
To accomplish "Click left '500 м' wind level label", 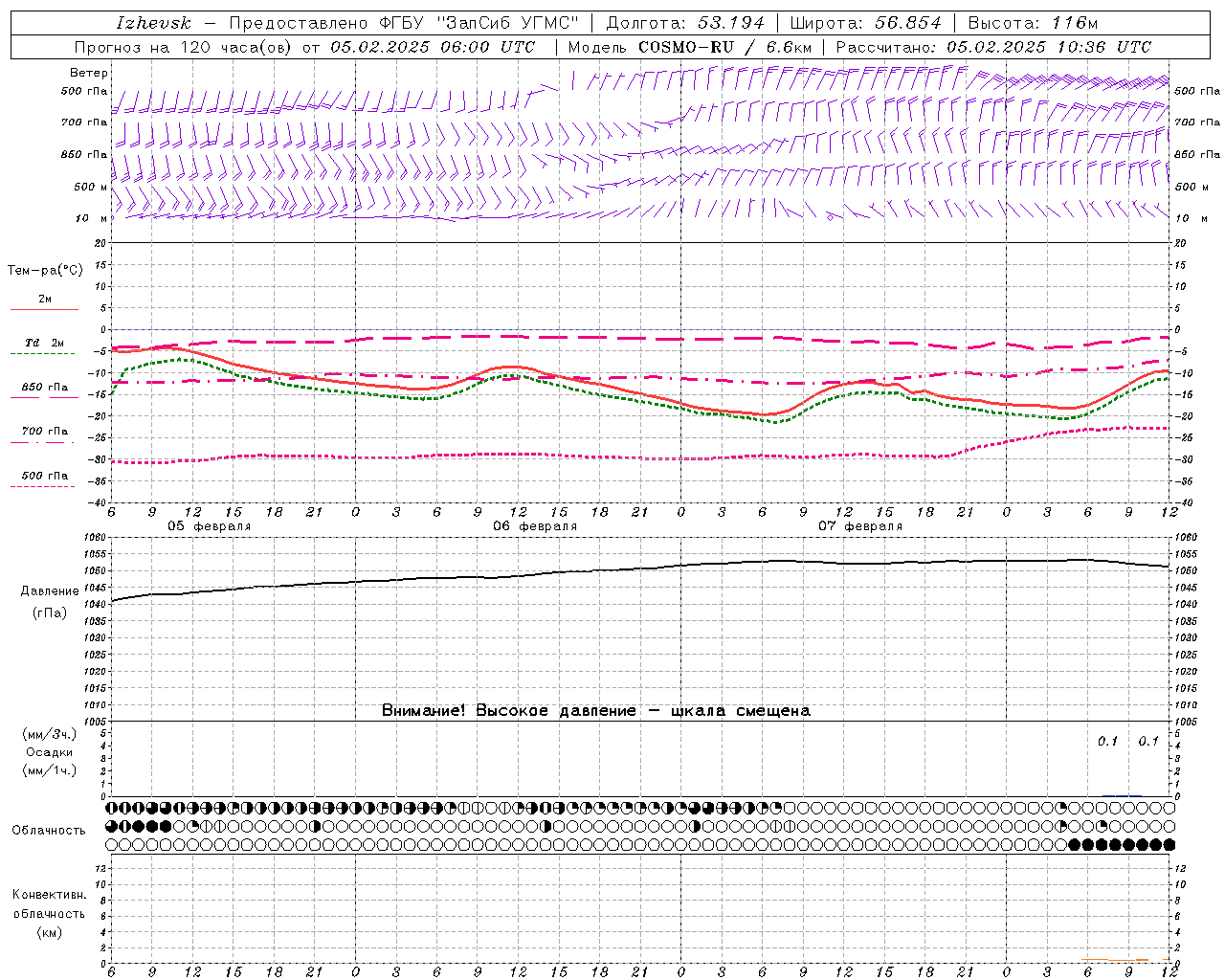I will pos(91,187).
